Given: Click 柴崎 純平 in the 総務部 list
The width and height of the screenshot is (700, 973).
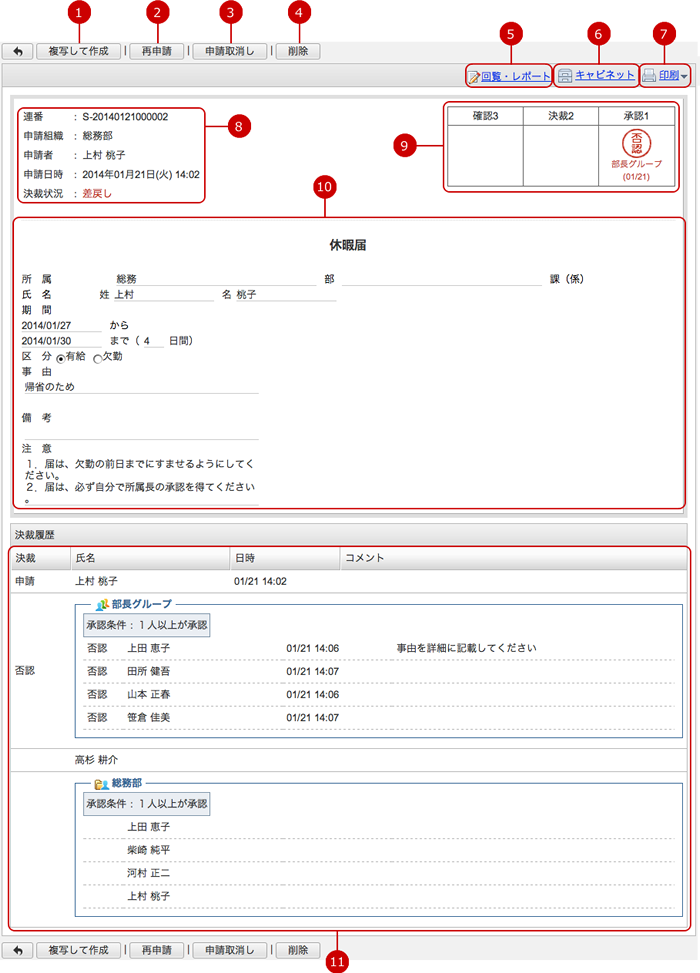Looking at the screenshot, I should click(x=149, y=850).
